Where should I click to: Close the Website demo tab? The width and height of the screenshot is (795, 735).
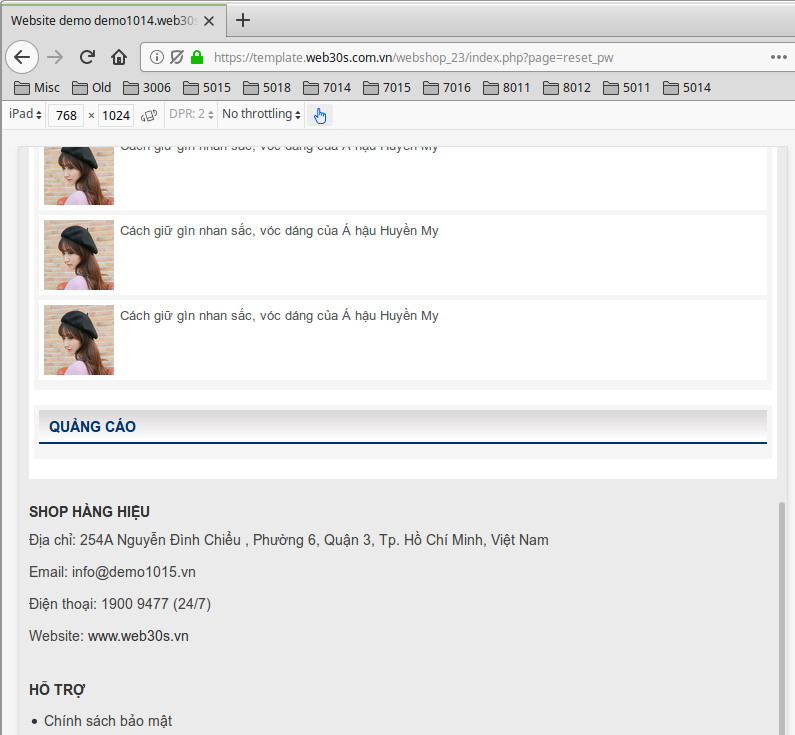coord(209,21)
